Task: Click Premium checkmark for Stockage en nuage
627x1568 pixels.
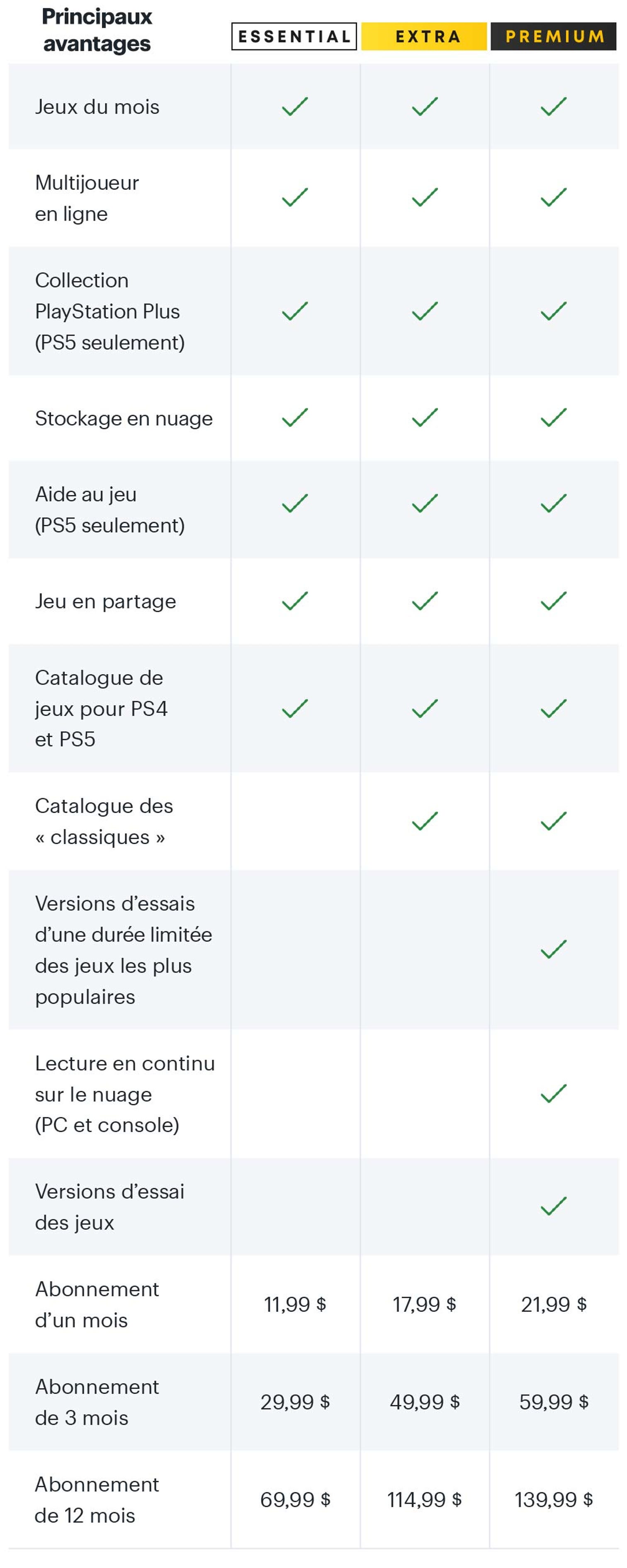Action: click(x=553, y=418)
